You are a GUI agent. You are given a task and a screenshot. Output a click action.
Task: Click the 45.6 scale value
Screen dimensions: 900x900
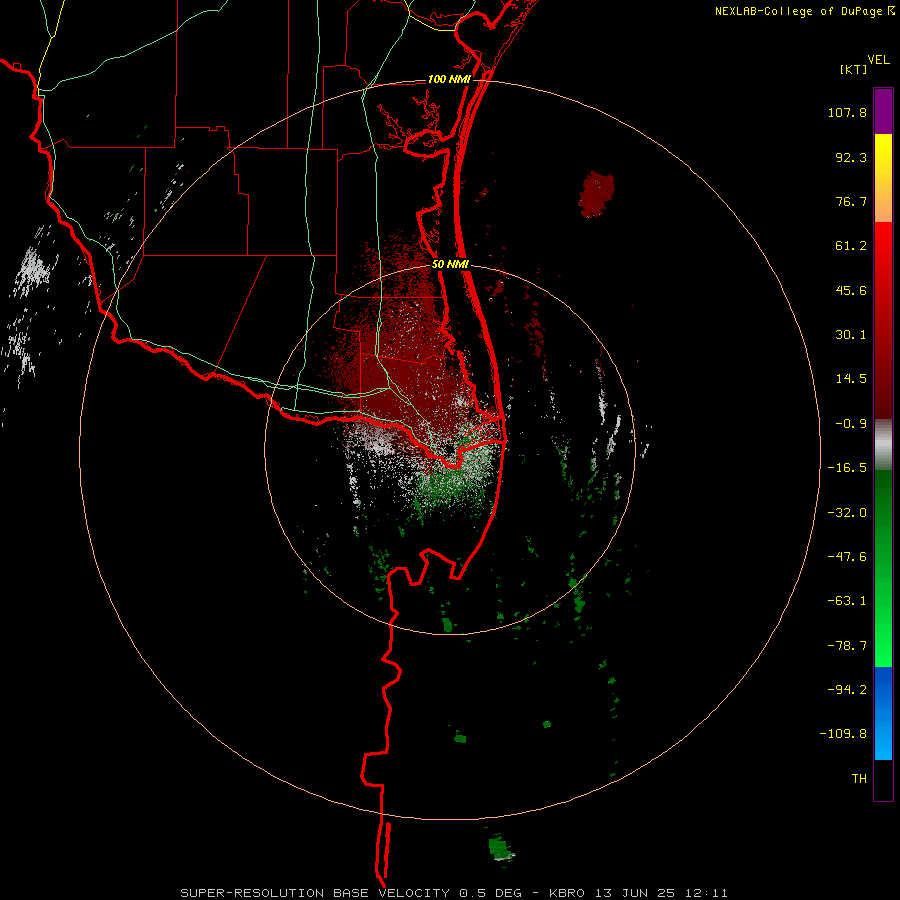[x=851, y=290]
